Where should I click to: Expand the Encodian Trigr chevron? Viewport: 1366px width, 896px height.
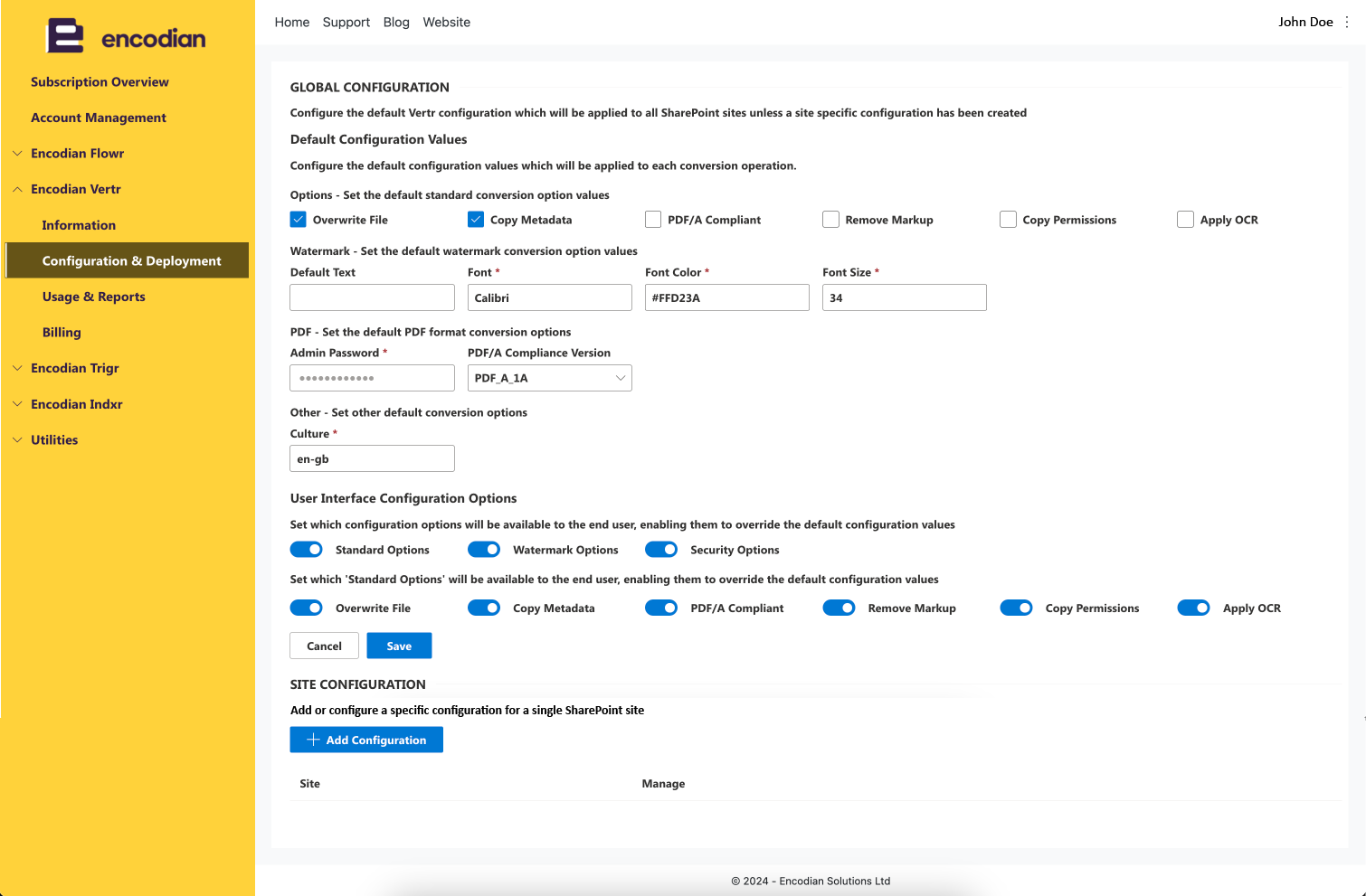pyautogui.click(x=17, y=368)
